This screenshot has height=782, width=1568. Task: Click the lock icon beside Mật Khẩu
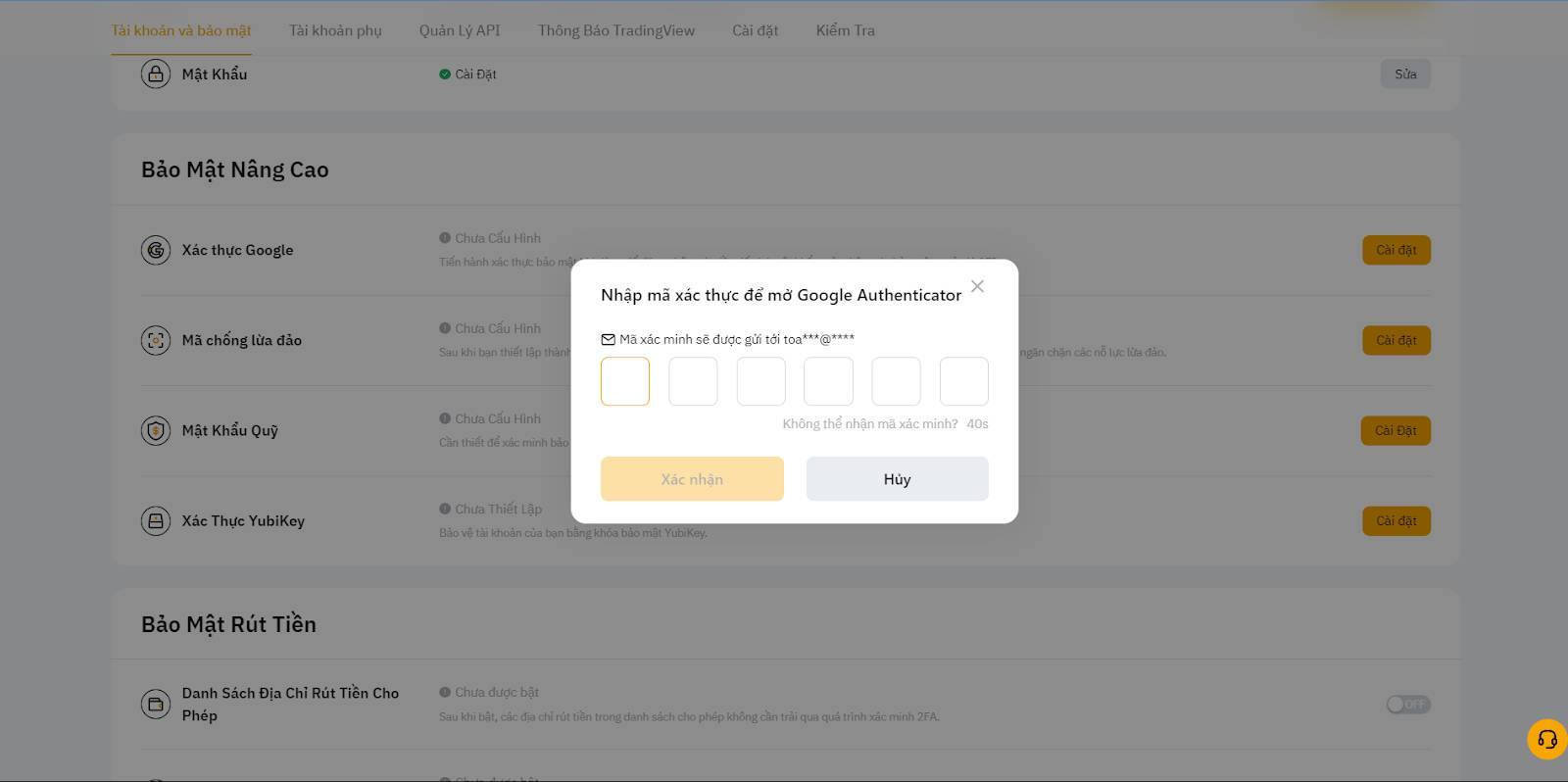pyautogui.click(x=156, y=73)
